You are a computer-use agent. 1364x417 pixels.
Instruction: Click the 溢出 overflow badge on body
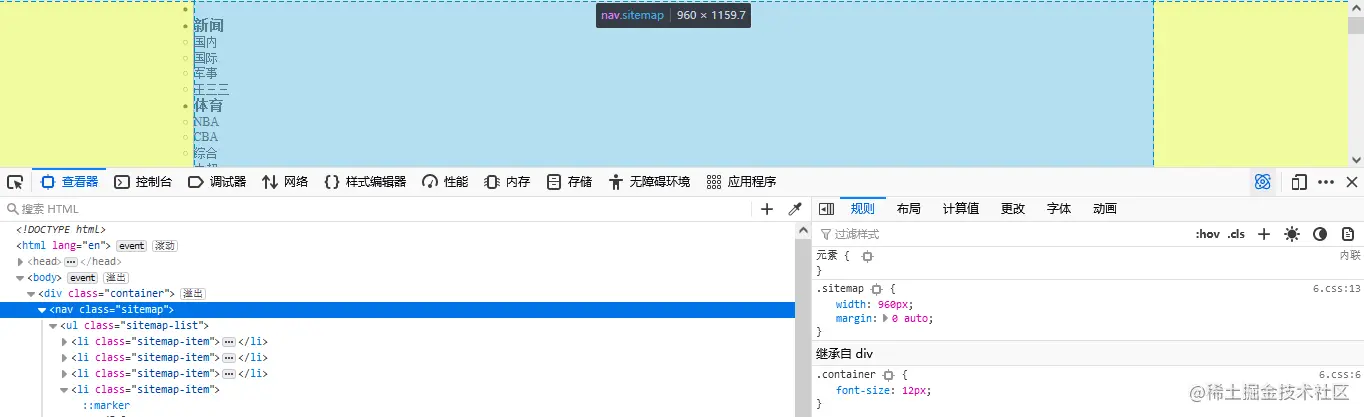[115, 277]
